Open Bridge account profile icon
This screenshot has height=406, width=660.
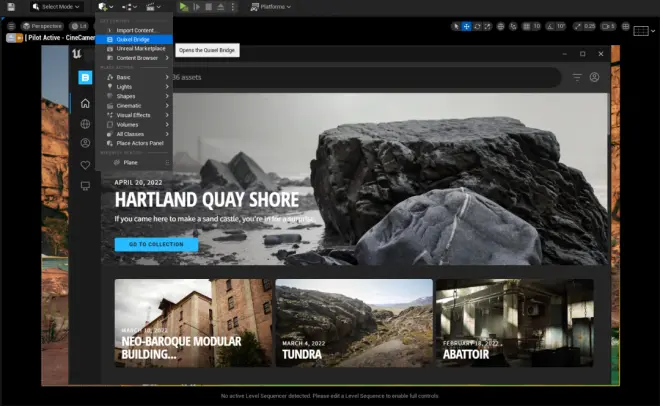pos(594,77)
